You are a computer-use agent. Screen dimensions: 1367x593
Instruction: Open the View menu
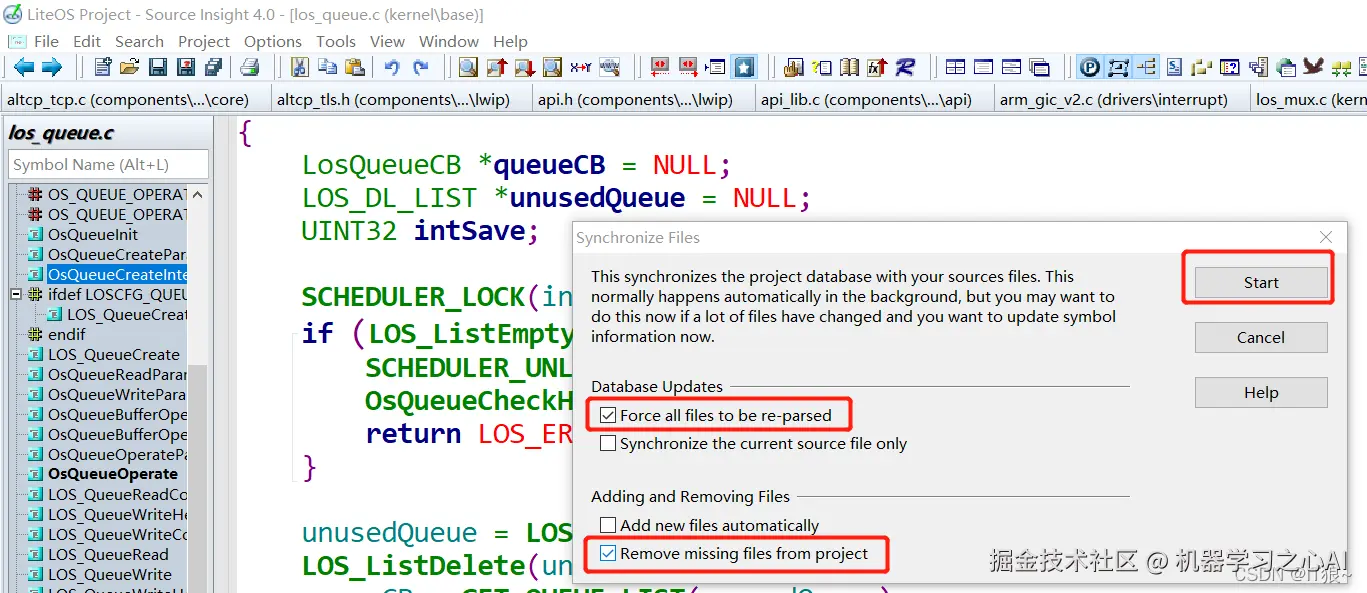pos(387,41)
